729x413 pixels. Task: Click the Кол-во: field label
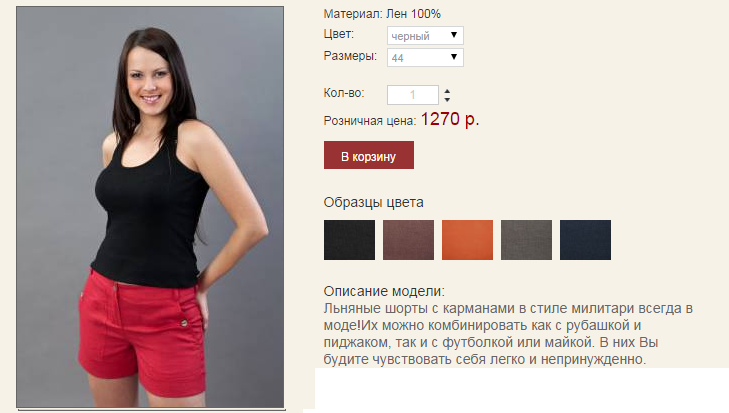coord(344,93)
